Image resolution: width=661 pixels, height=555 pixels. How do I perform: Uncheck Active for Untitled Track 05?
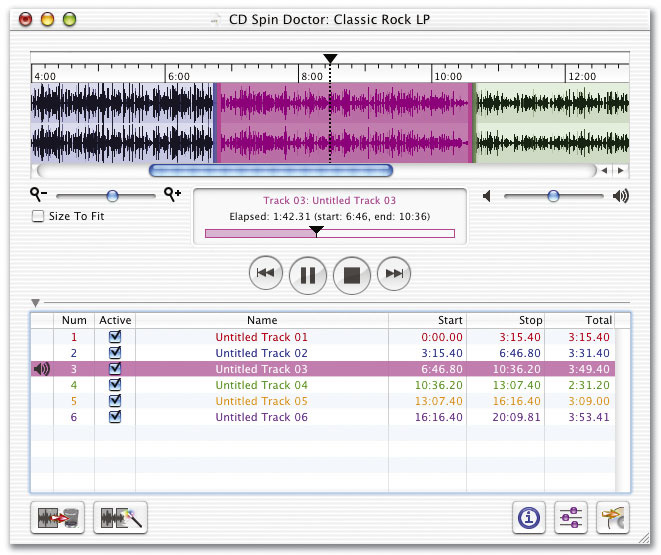point(115,400)
